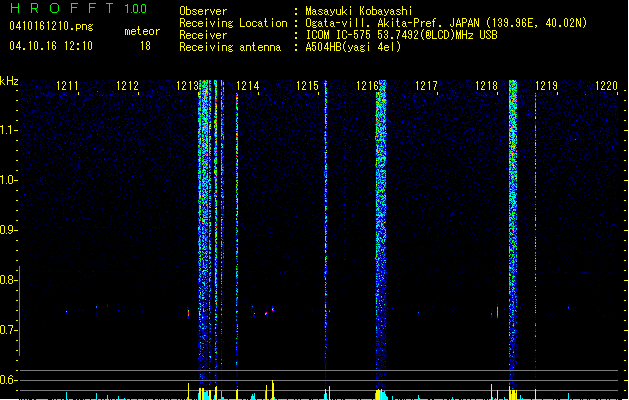
Task: Click the 0.7 kHz frequency label
Action: (8, 330)
